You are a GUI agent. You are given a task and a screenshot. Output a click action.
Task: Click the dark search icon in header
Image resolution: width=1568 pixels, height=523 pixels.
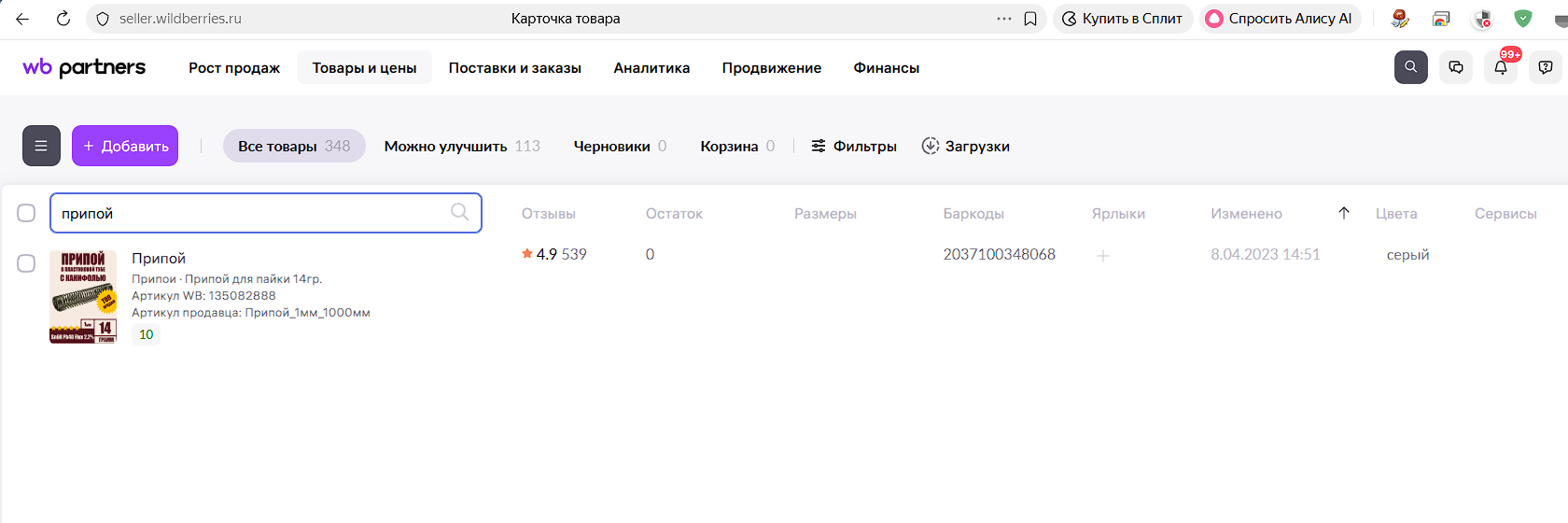pyautogui.click(x=1410, y=67)
